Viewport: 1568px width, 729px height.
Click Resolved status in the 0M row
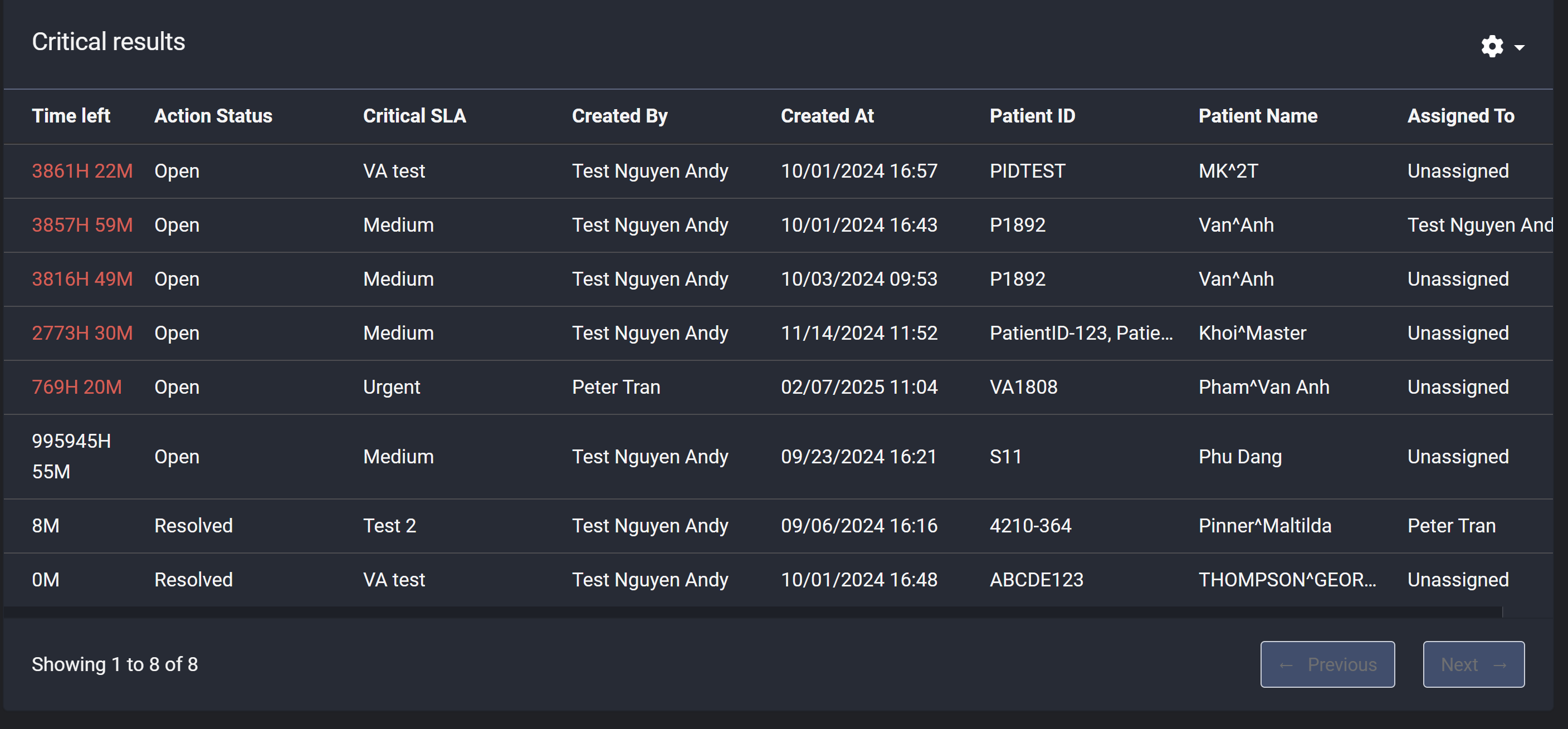194,580
